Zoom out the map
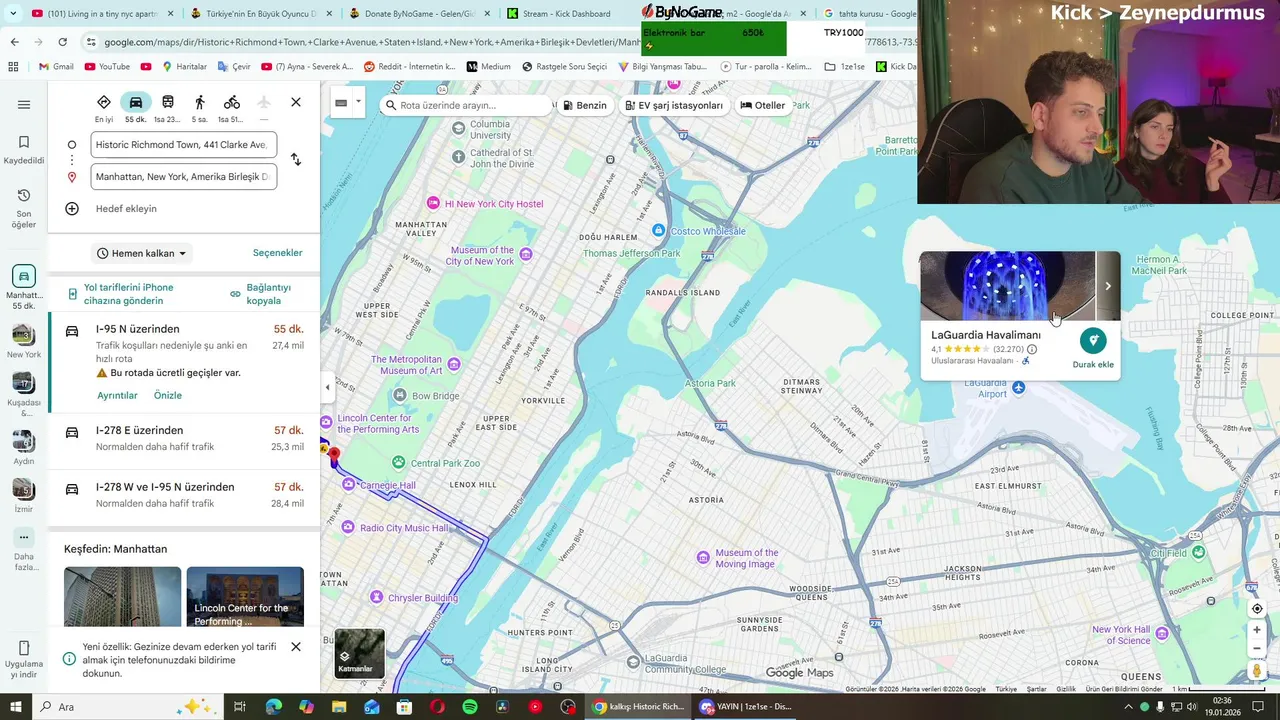Screen dimensions: 1280x720 [x=1257, y=648]
